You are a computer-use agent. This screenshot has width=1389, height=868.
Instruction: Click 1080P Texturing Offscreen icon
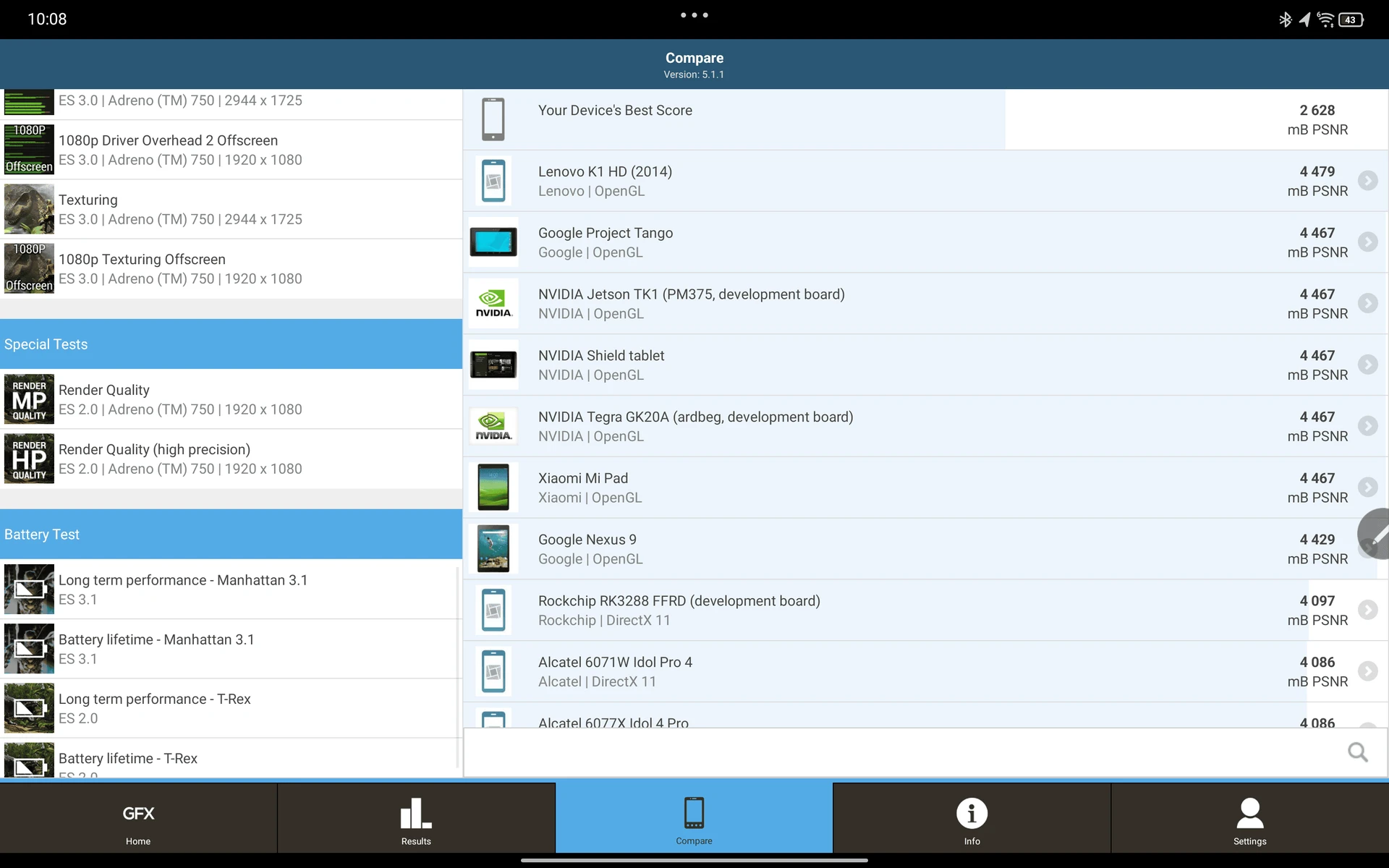point(29,268)
